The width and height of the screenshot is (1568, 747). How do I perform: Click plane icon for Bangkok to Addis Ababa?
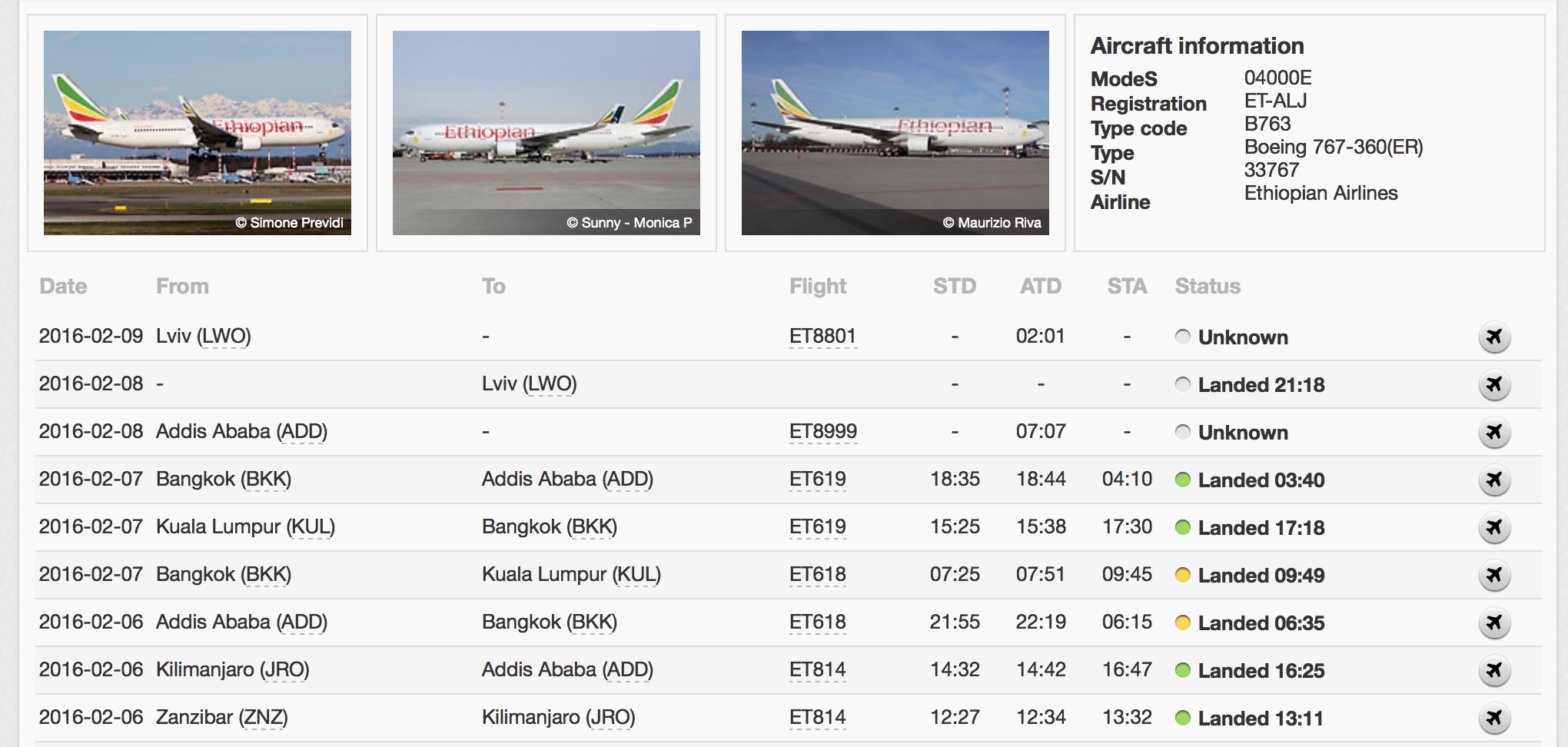pos(1493,480)
